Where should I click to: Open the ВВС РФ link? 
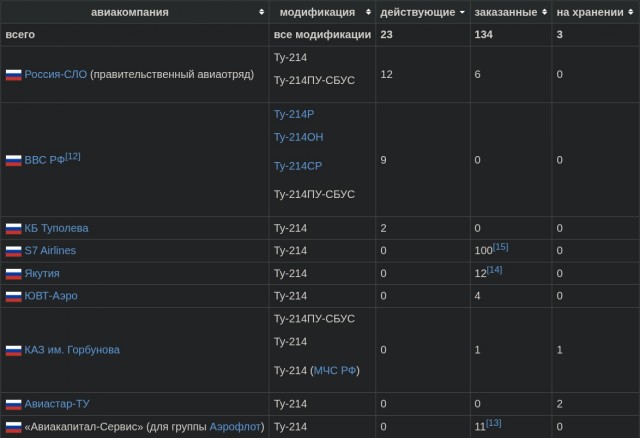pyautogui.click(x=44, y=160)
